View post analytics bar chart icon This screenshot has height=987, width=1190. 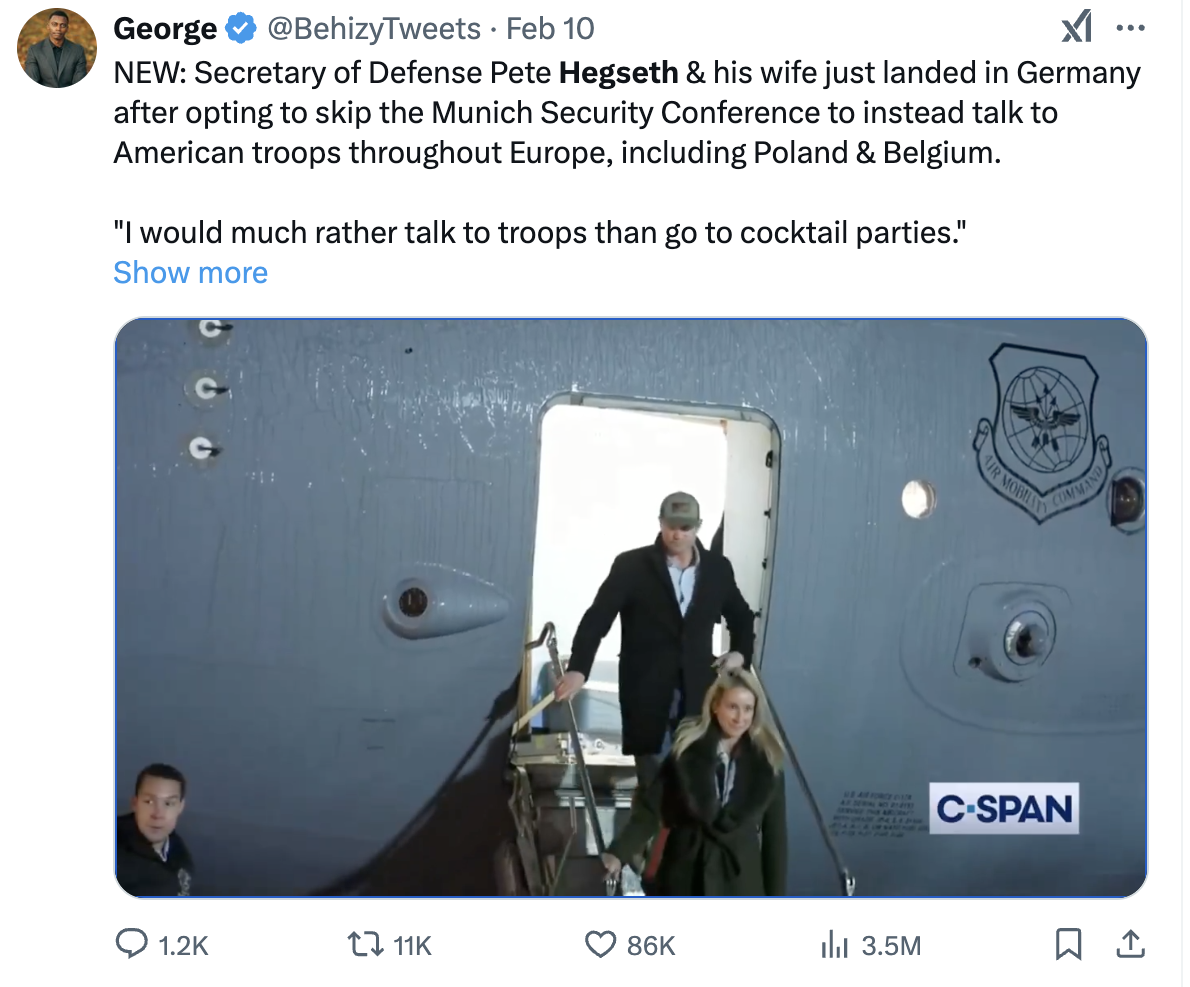833,944
